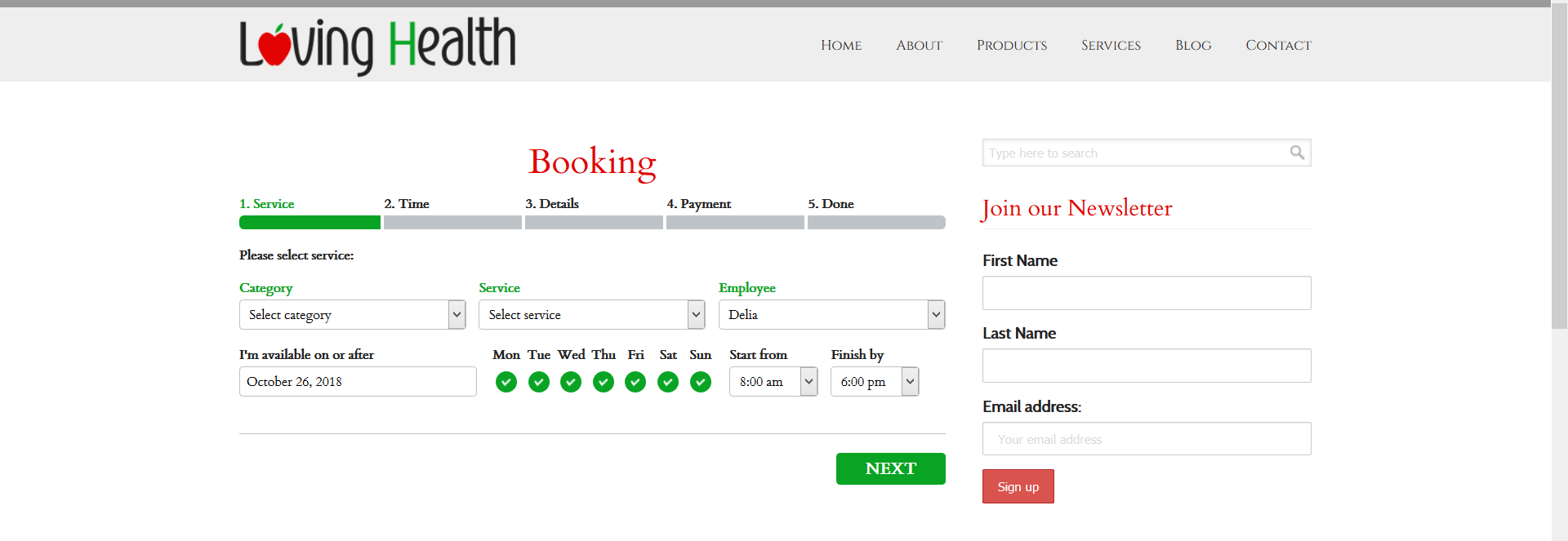Click the Loving Health logo
The height and width of the screenshot is (541, 1568).
(x=377, y=45)
